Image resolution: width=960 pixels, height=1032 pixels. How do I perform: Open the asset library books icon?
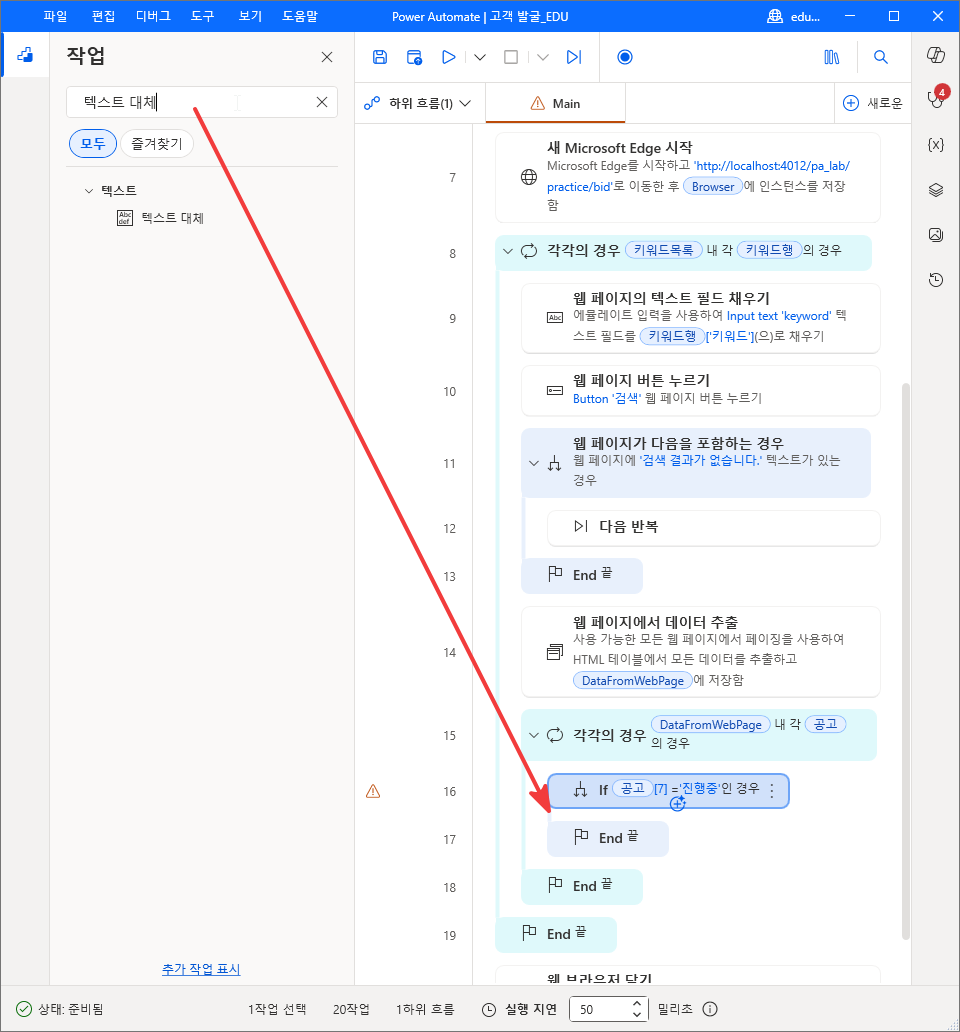(x=832, y=57)
